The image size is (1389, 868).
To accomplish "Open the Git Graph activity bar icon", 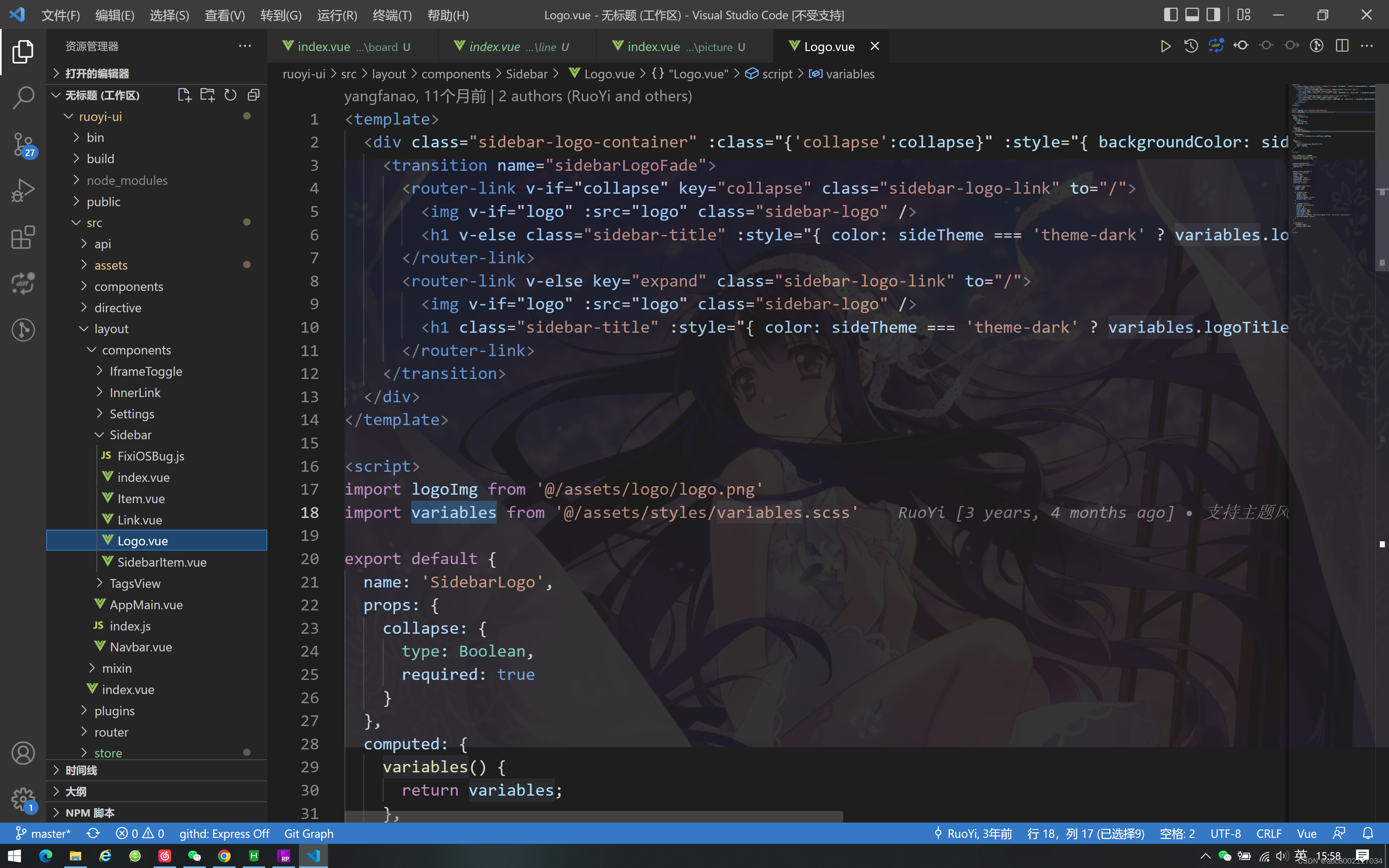I will [x=23, y=330].
